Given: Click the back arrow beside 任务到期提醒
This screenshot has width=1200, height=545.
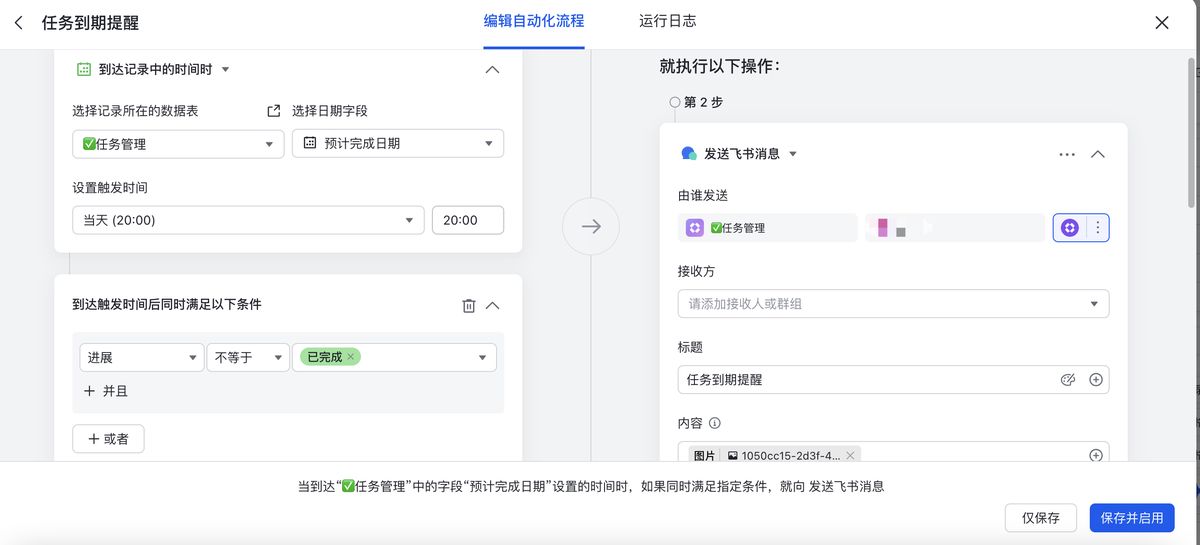Looking at the screenshot, I should pos(19,23).
